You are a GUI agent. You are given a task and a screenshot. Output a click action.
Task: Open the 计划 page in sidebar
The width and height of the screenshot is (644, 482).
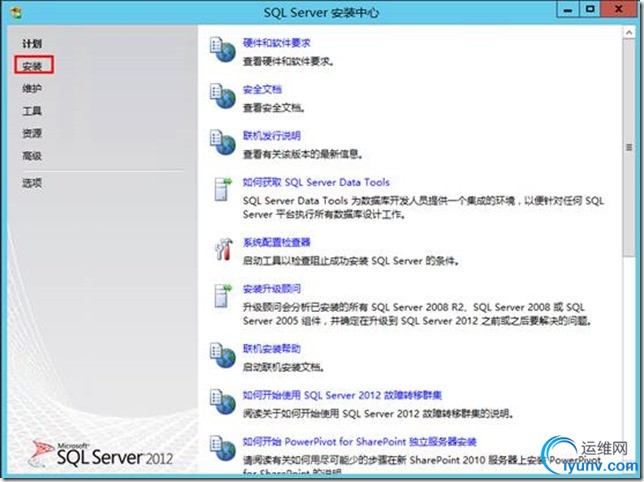pyautogui.click(x=32, y=44)
